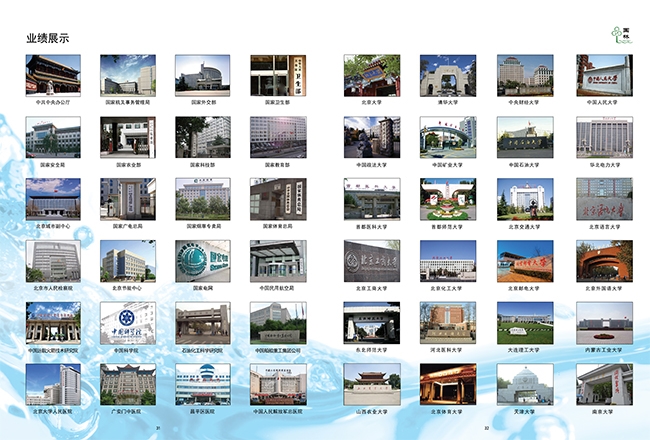Select the 首都师范大学 flower bed photo
Image resolution: width=650 pixels, height=440 pixels.
447,198
